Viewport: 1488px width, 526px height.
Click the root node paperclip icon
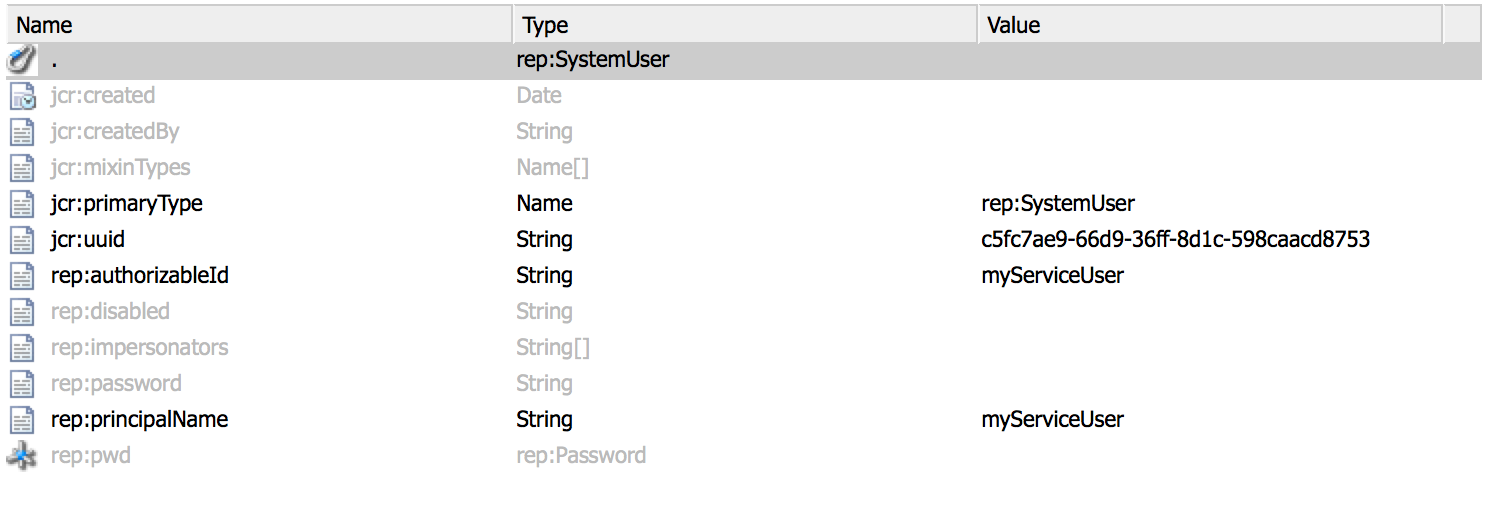pos(21,60)
